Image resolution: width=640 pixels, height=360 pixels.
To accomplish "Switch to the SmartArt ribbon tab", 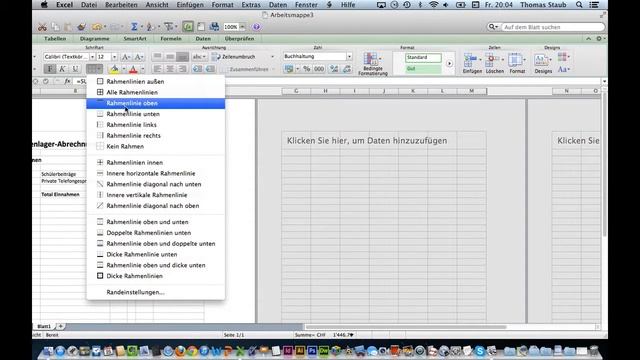I will [x=135, y=39].
